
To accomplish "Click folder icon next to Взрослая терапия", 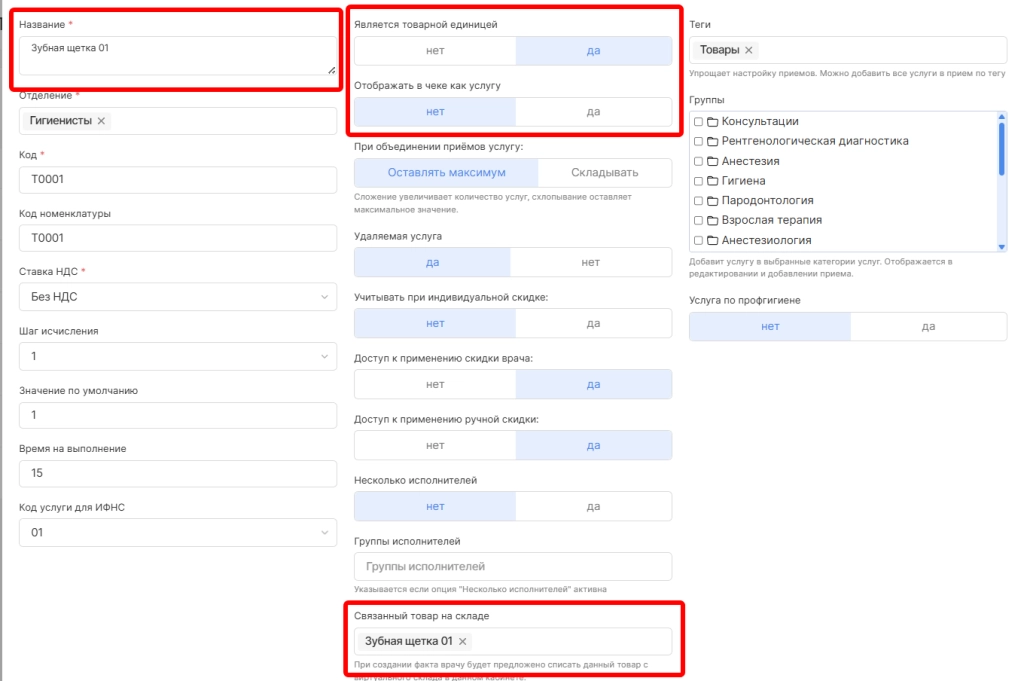I will tap(712, 220).
